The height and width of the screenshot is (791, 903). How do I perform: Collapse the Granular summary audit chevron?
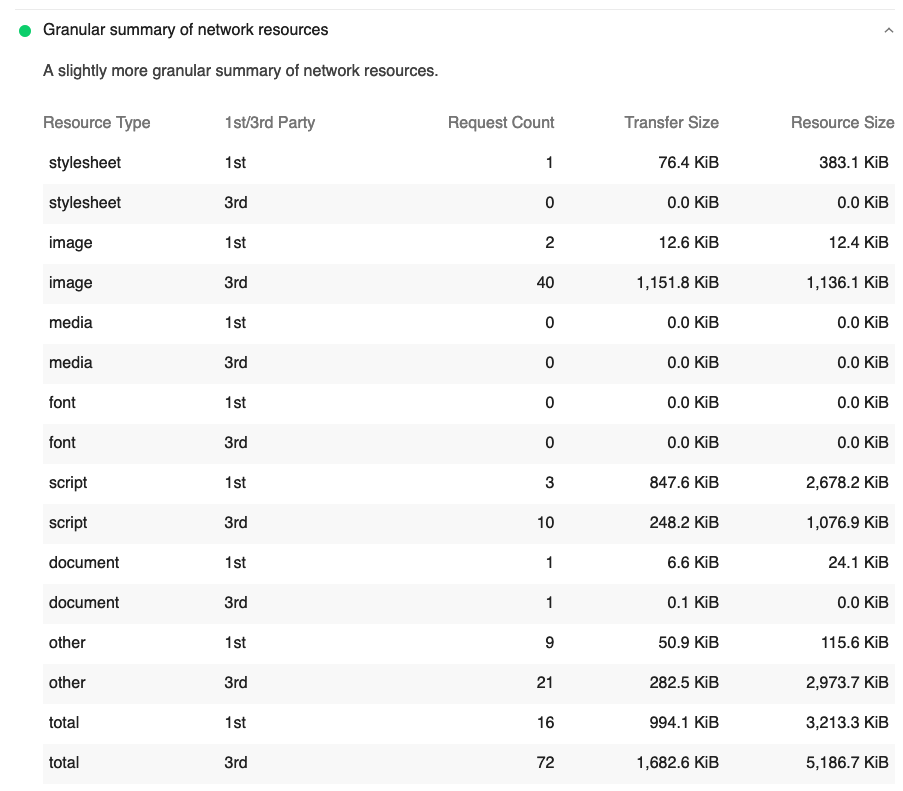point(888,31)
